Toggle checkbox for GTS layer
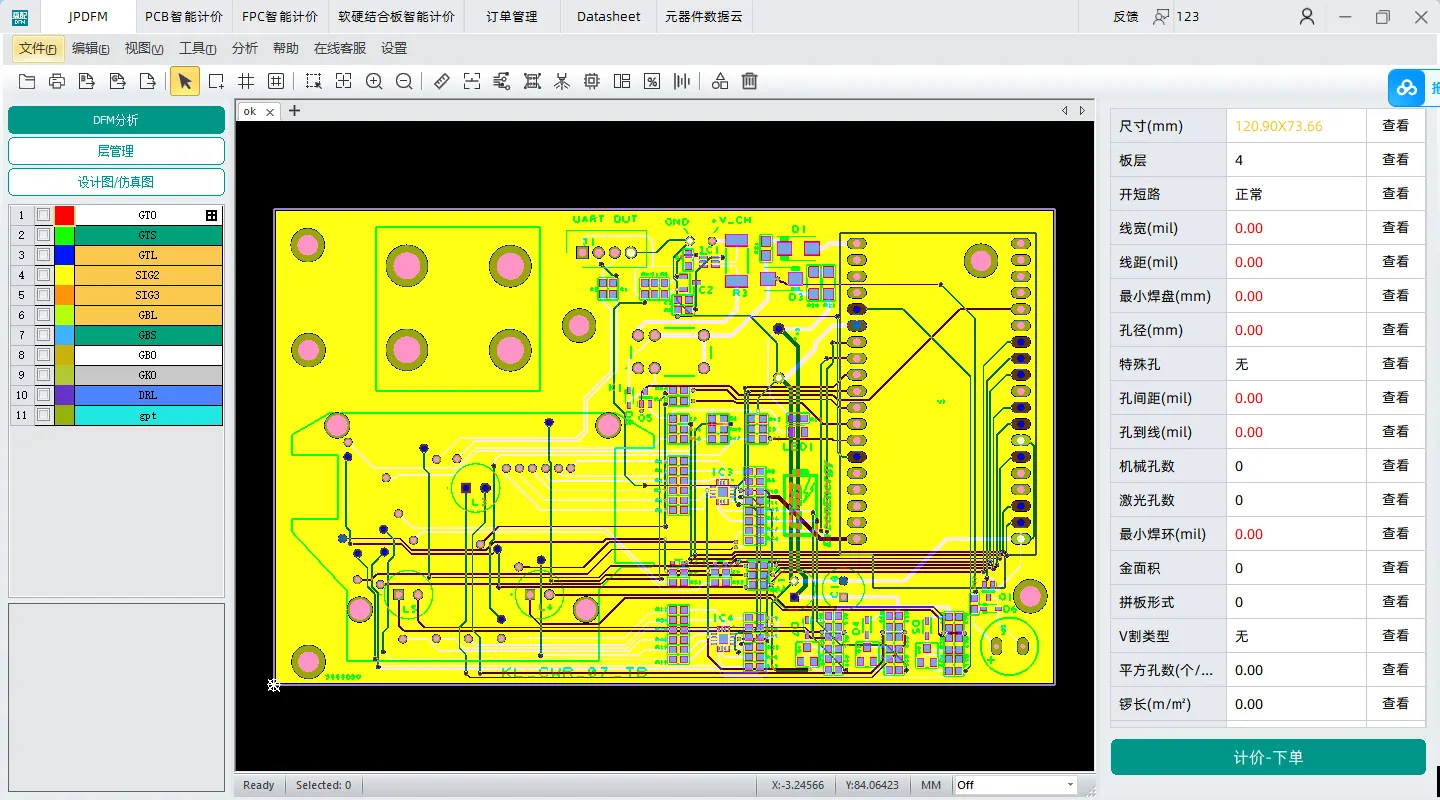 coord(43,235)
